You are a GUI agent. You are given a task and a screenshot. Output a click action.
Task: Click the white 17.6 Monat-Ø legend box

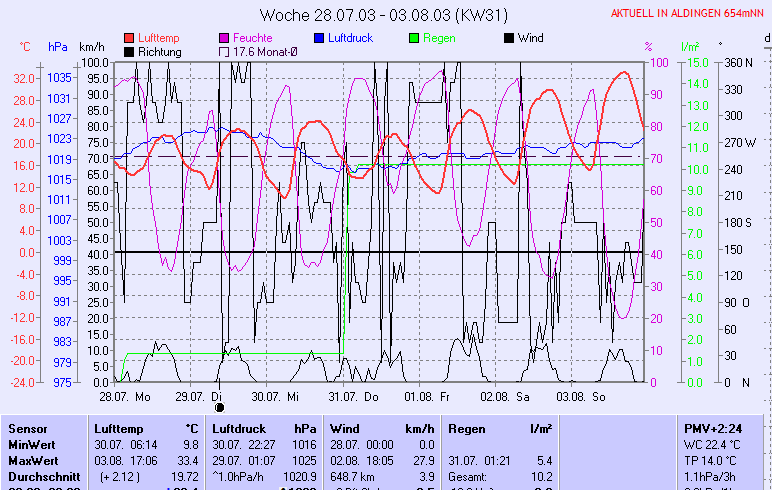[x=224, y=51]
